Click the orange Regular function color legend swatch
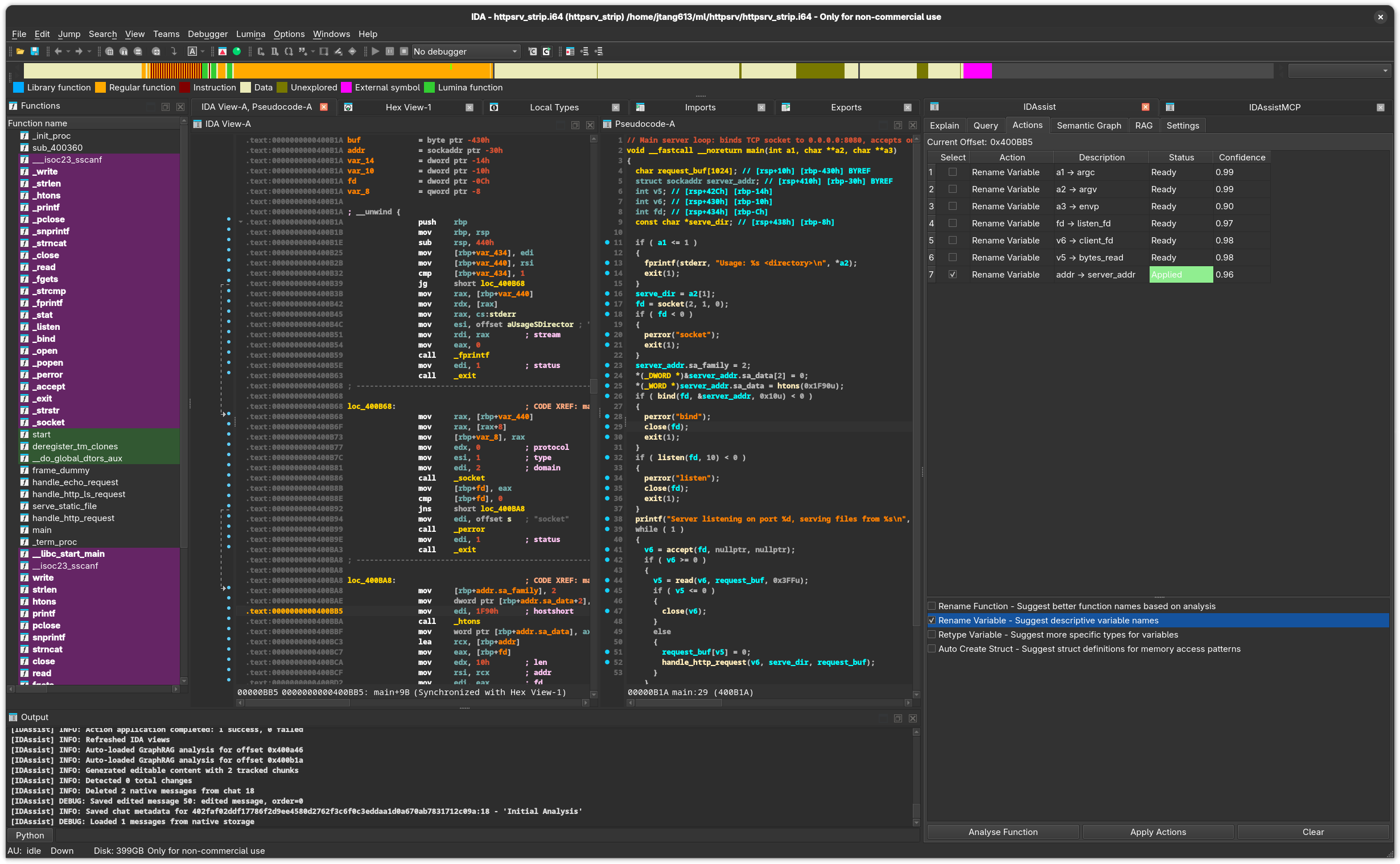 tap(101, 87)
